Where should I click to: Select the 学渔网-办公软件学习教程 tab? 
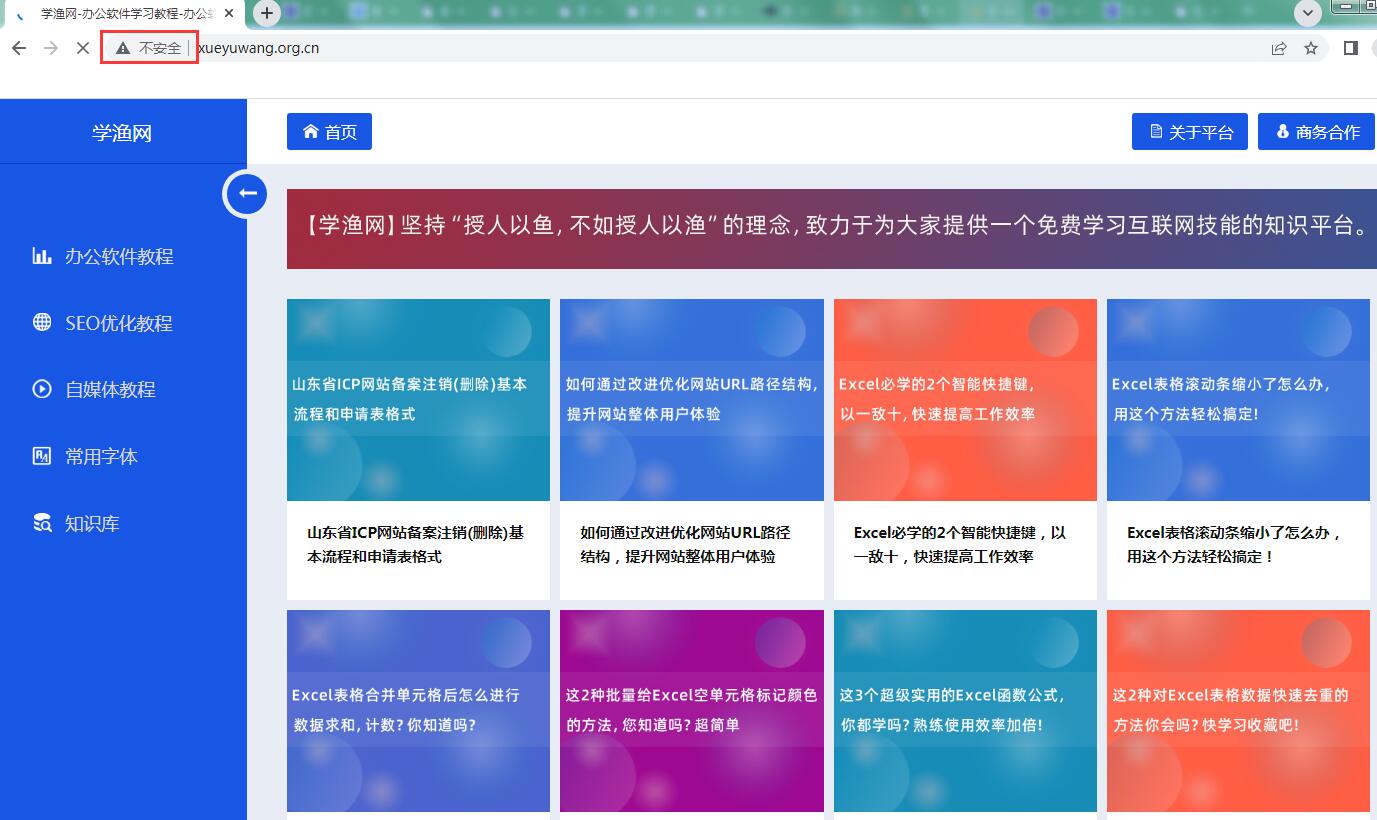(123, 14)
